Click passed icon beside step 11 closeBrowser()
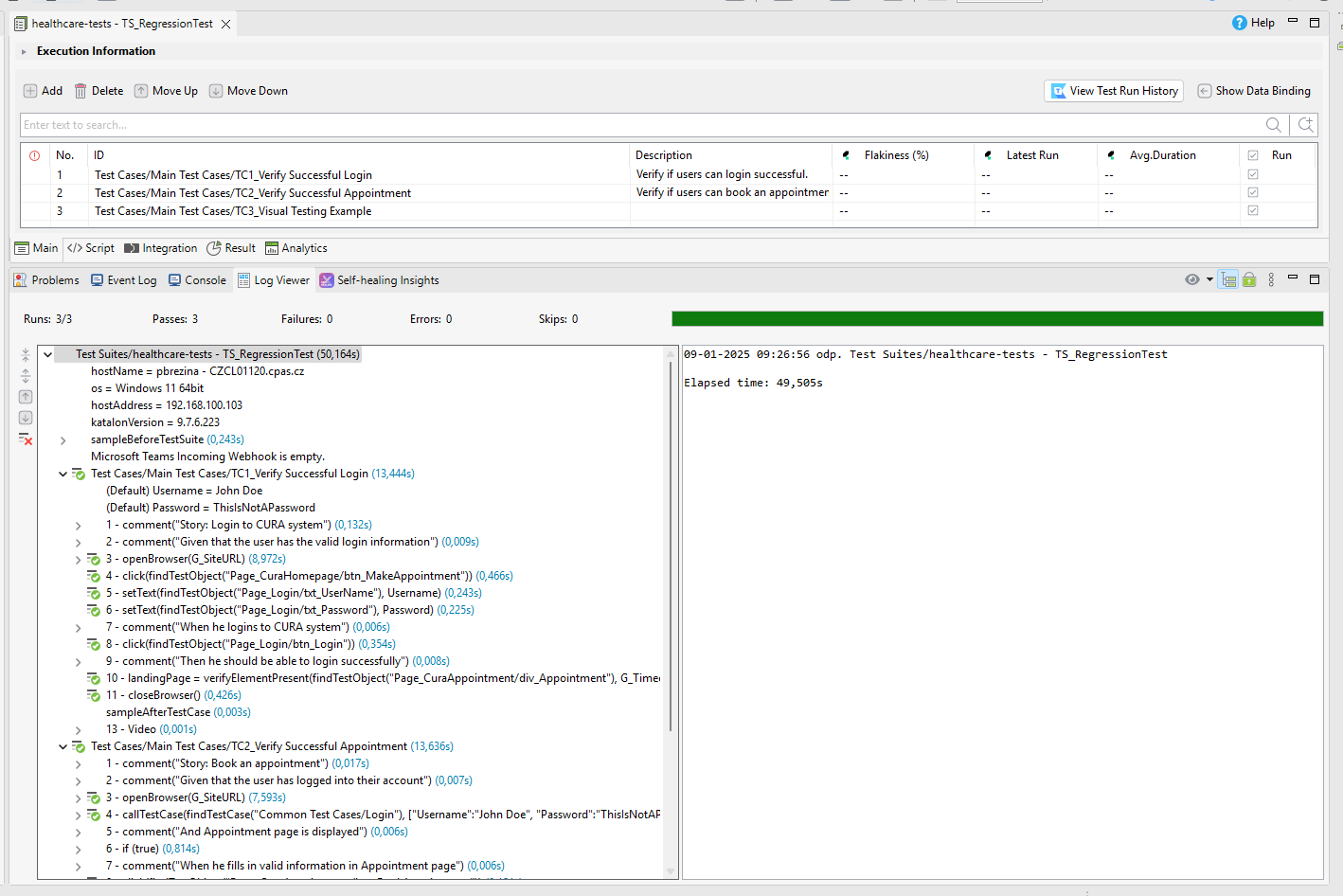Viewport: 1343px width, 896px height. click(94, 695)
